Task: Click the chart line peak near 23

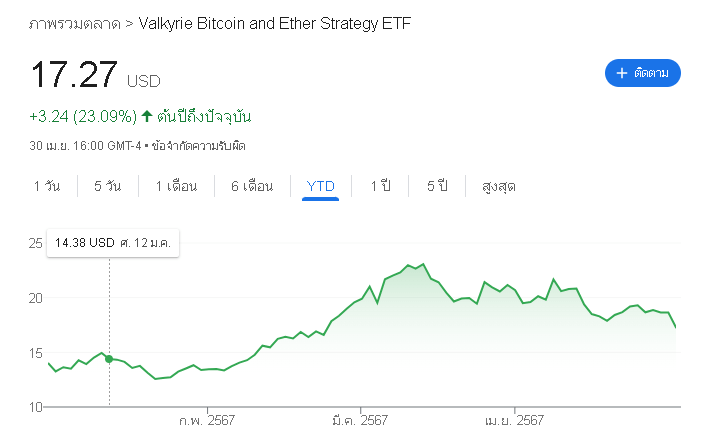Action: point(424,264)
